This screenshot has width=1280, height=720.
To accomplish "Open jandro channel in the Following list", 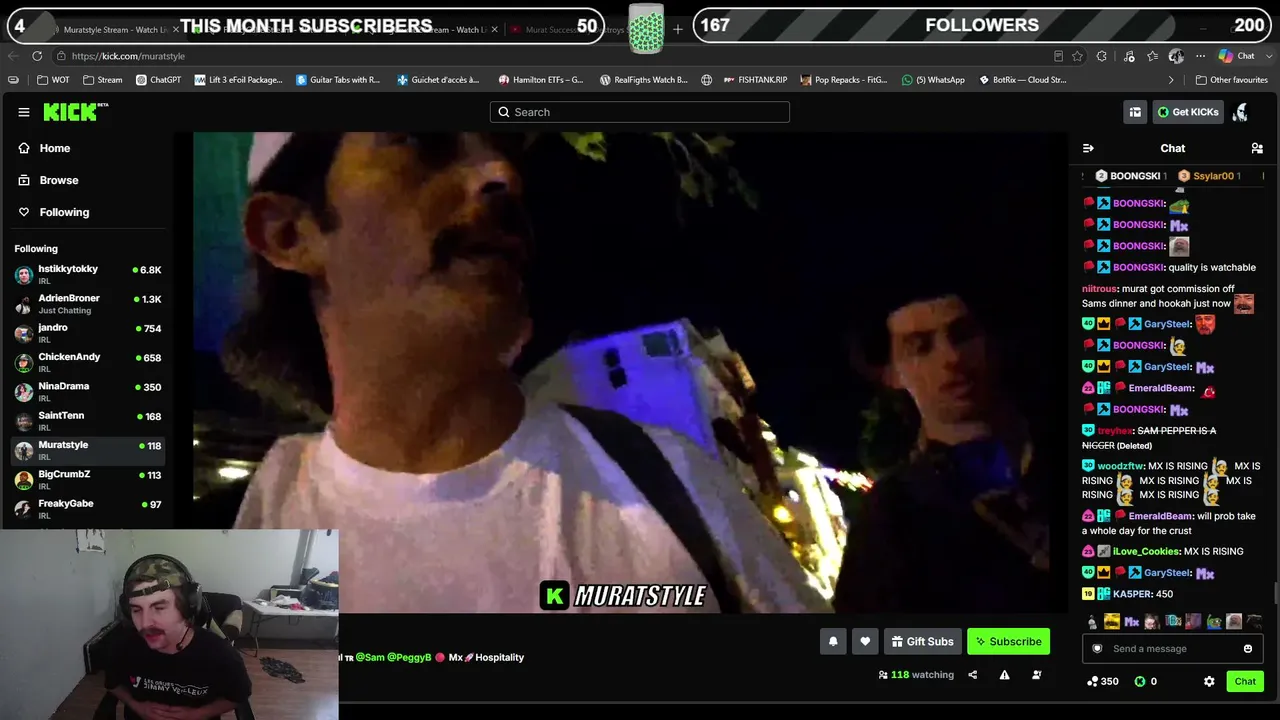I will [x=87, y=333].
